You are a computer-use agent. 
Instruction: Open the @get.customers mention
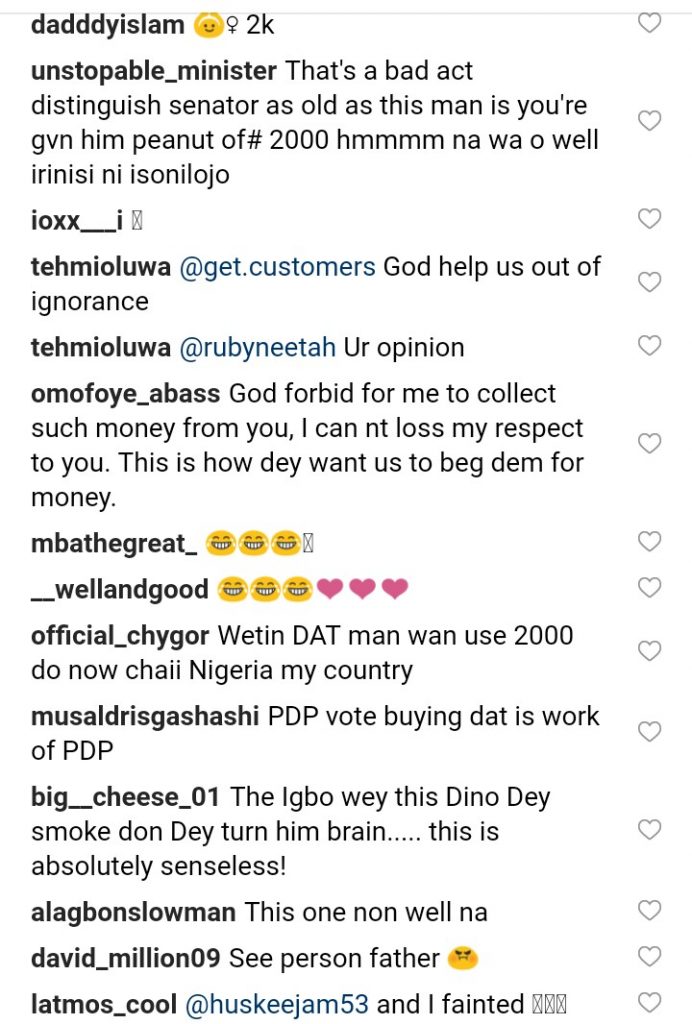[277, 268]
